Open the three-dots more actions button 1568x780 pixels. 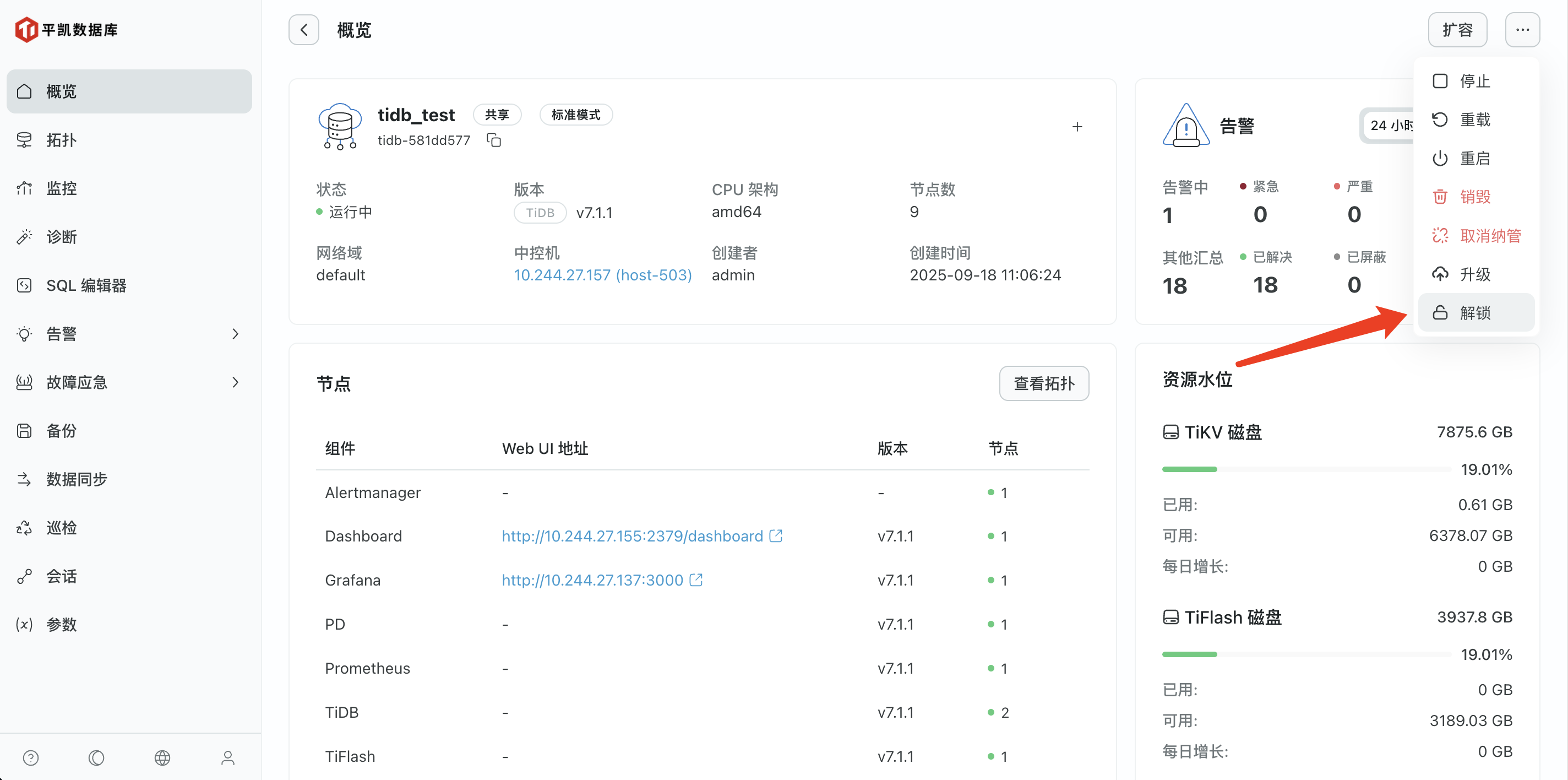(1522, 30)
